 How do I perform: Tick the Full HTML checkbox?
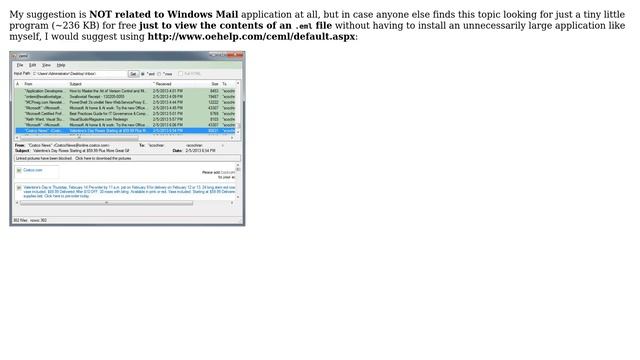coord(180,74)
